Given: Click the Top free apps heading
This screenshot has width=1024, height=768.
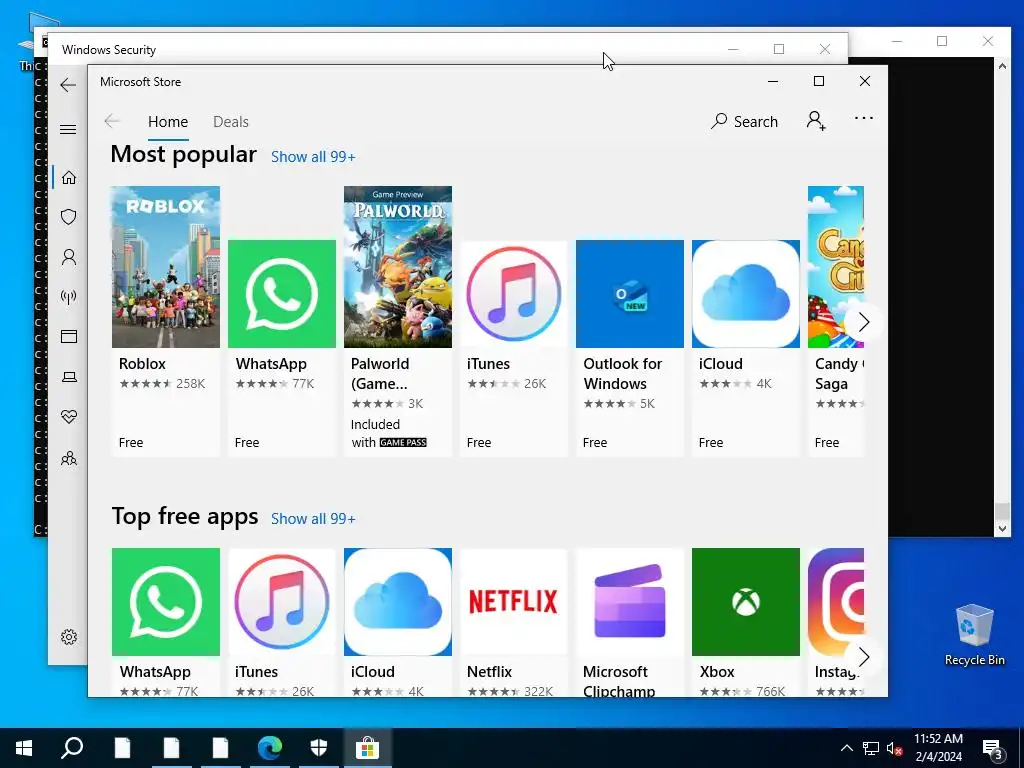Looking at the screenshot, I should 185,517.
